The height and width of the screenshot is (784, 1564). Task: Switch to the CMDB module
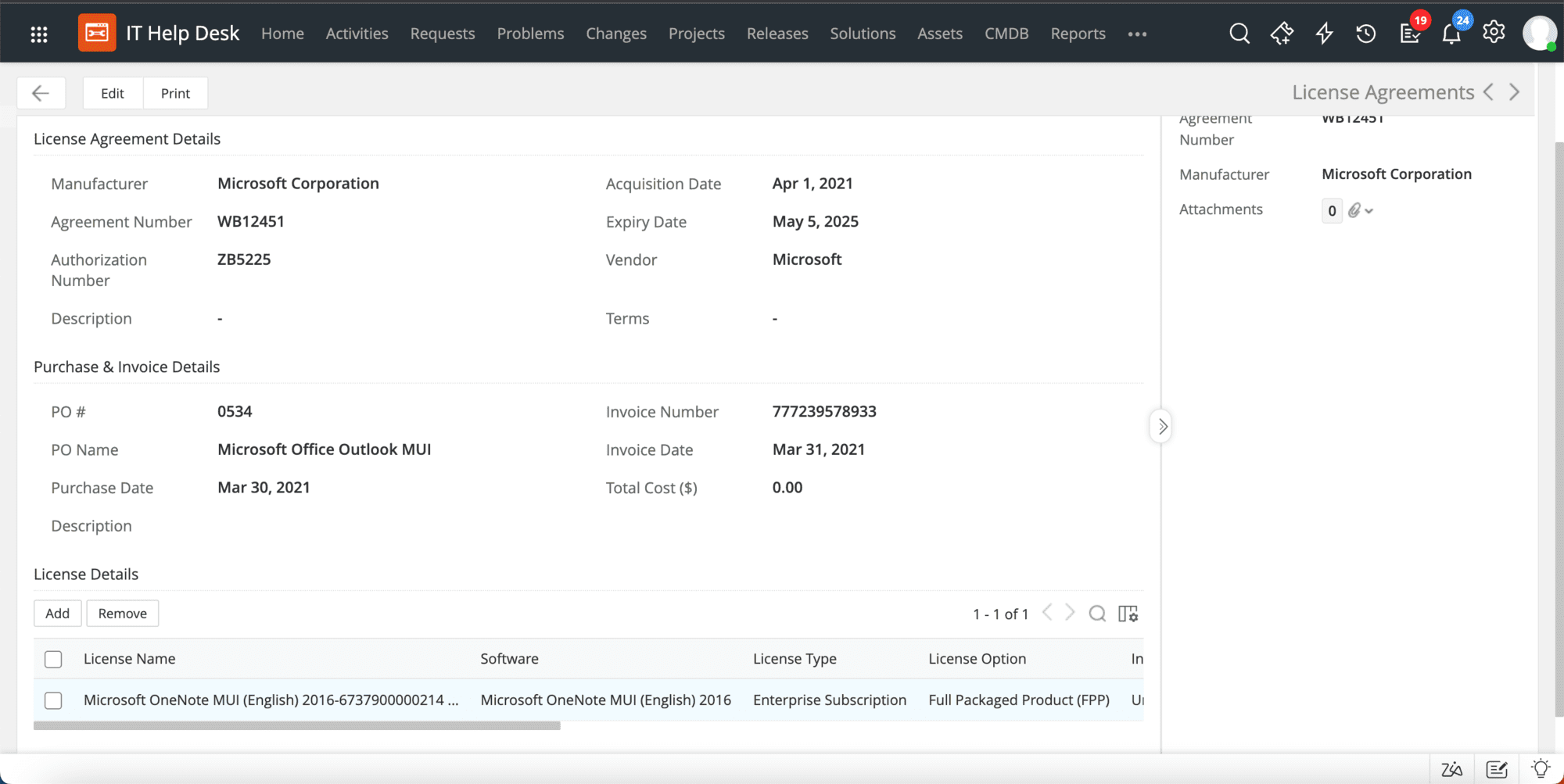pyautogui.click(x=1006, y=34)
